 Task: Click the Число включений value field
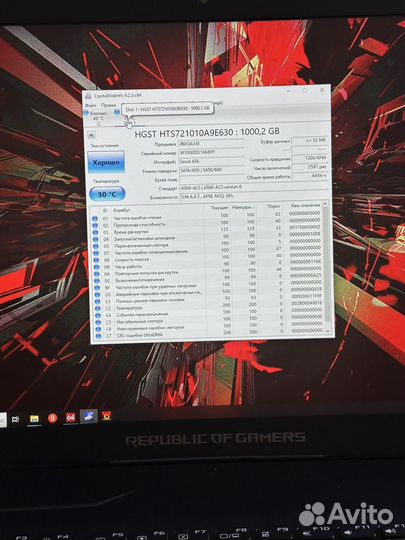[310, 167]
